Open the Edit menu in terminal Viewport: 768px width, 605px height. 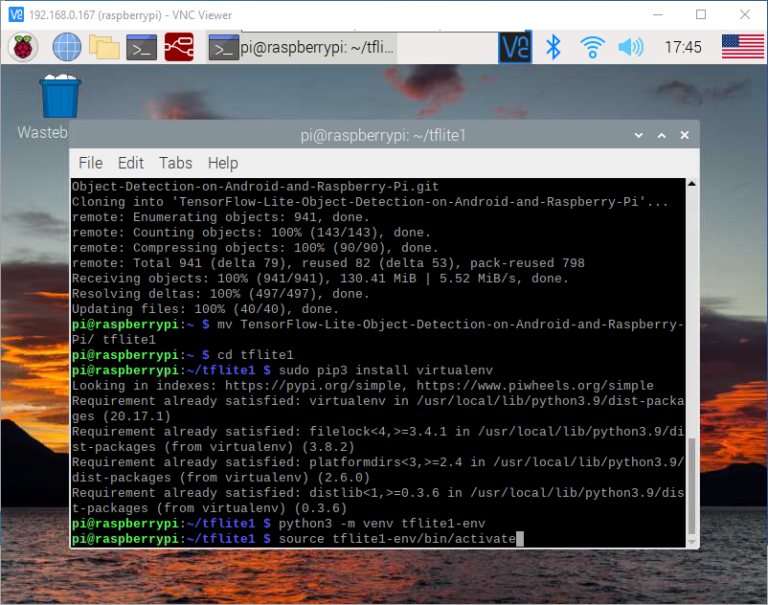point(131,163)
